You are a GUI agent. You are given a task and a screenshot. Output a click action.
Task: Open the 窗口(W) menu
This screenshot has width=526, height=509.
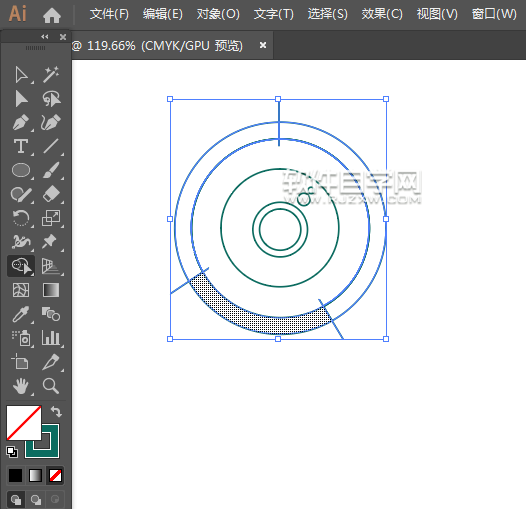click(494, 14)
